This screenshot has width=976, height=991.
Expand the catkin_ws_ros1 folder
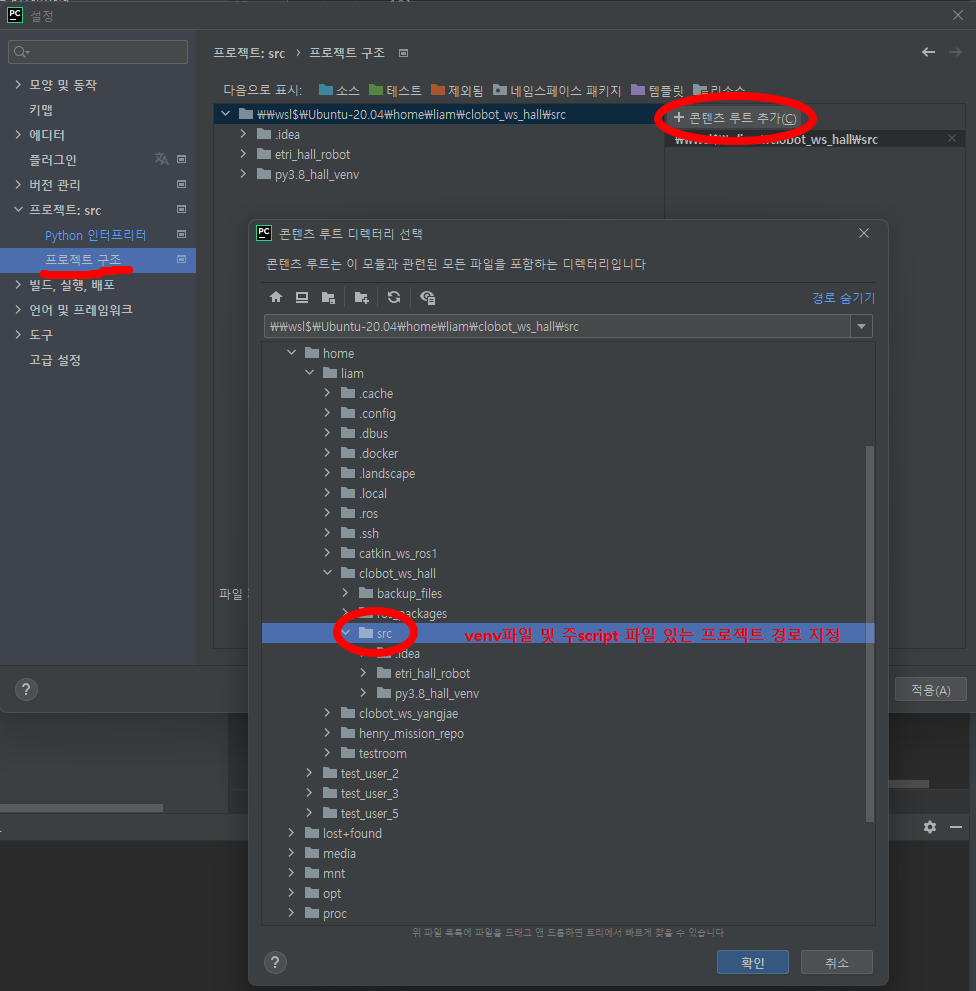pyautogui.click(x=327, y=553)
